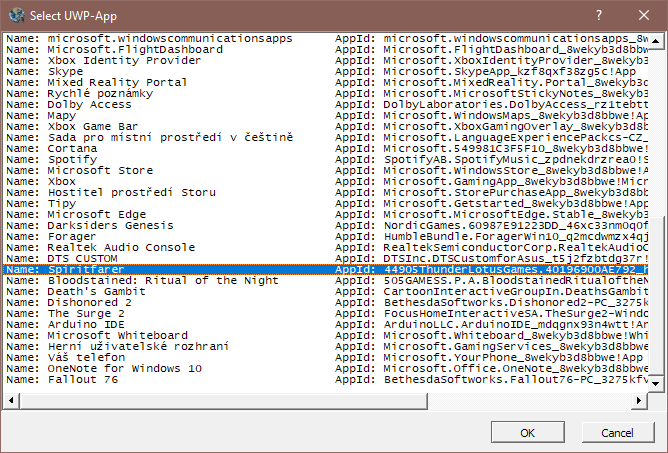Select the Microsoft Whiteboard row
Viewport: 668px width, 453px height.
[x=325, y=335]
